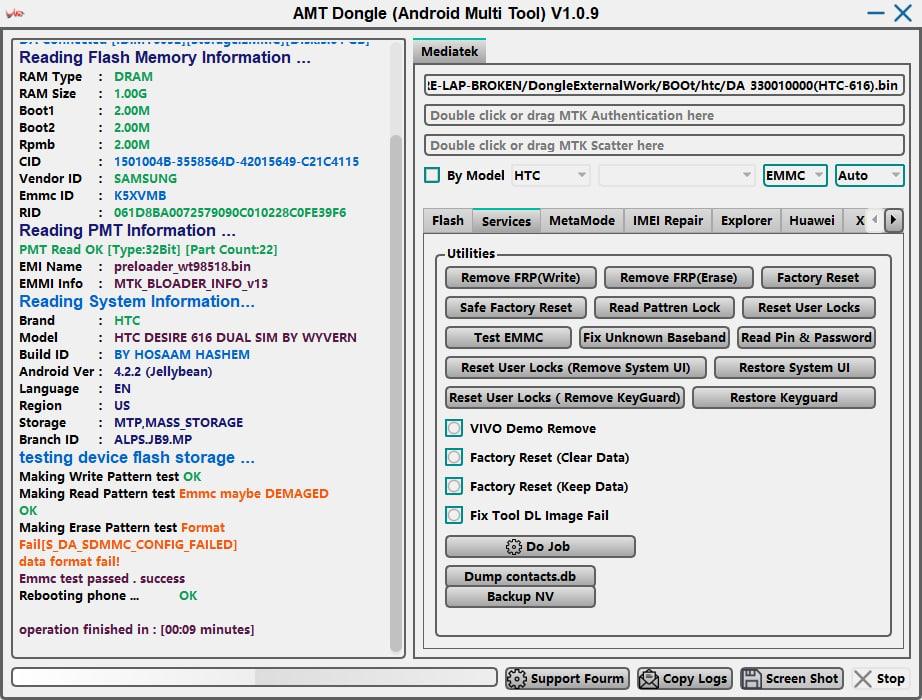Click the Backup NV button
The height and width of the screenshot is (700, 922).
520,596
